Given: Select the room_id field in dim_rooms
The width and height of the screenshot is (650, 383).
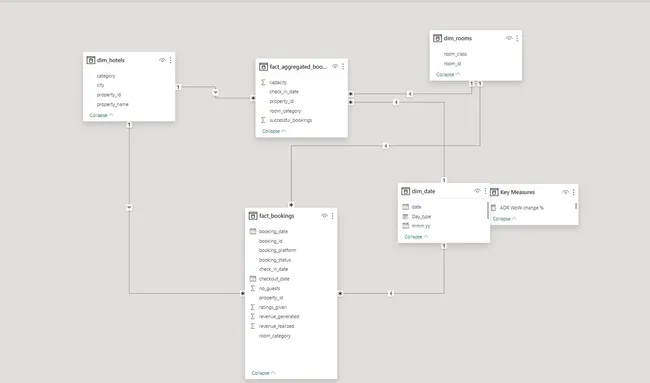Looking at the screenshot, I should [452, 63].
